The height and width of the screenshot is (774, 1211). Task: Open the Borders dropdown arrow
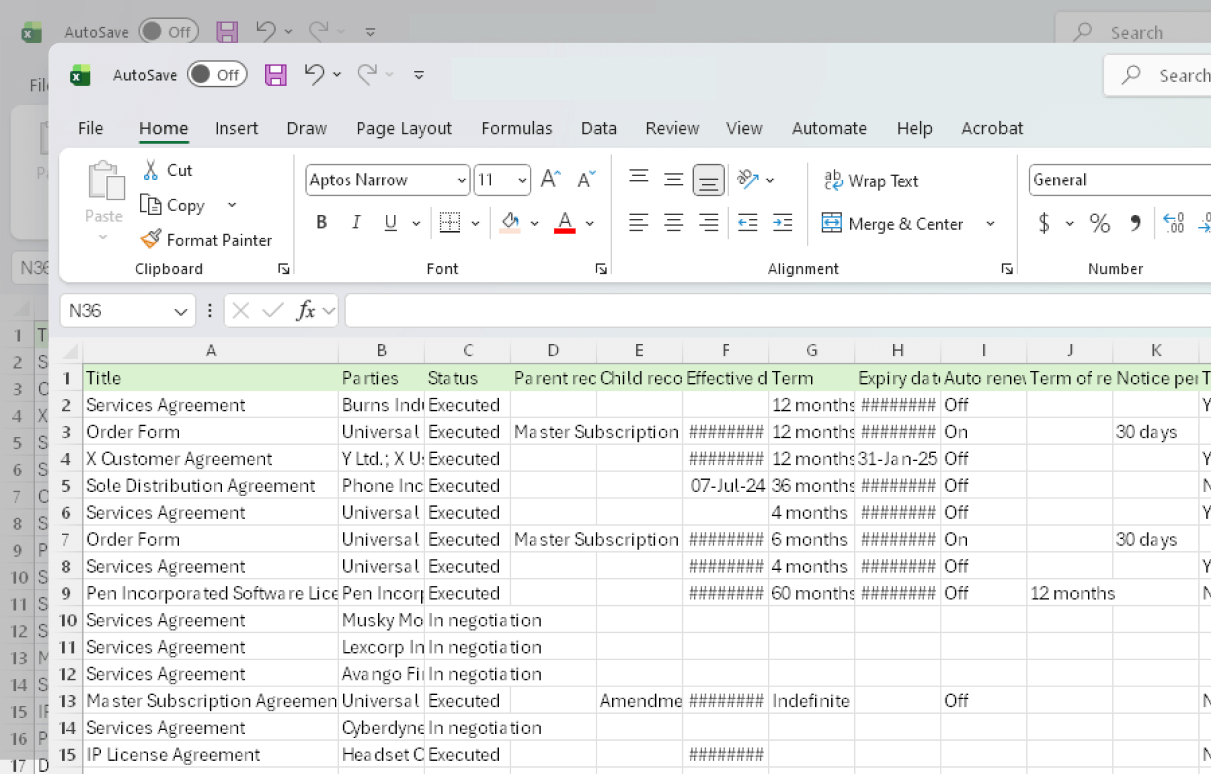pos(475,223)
